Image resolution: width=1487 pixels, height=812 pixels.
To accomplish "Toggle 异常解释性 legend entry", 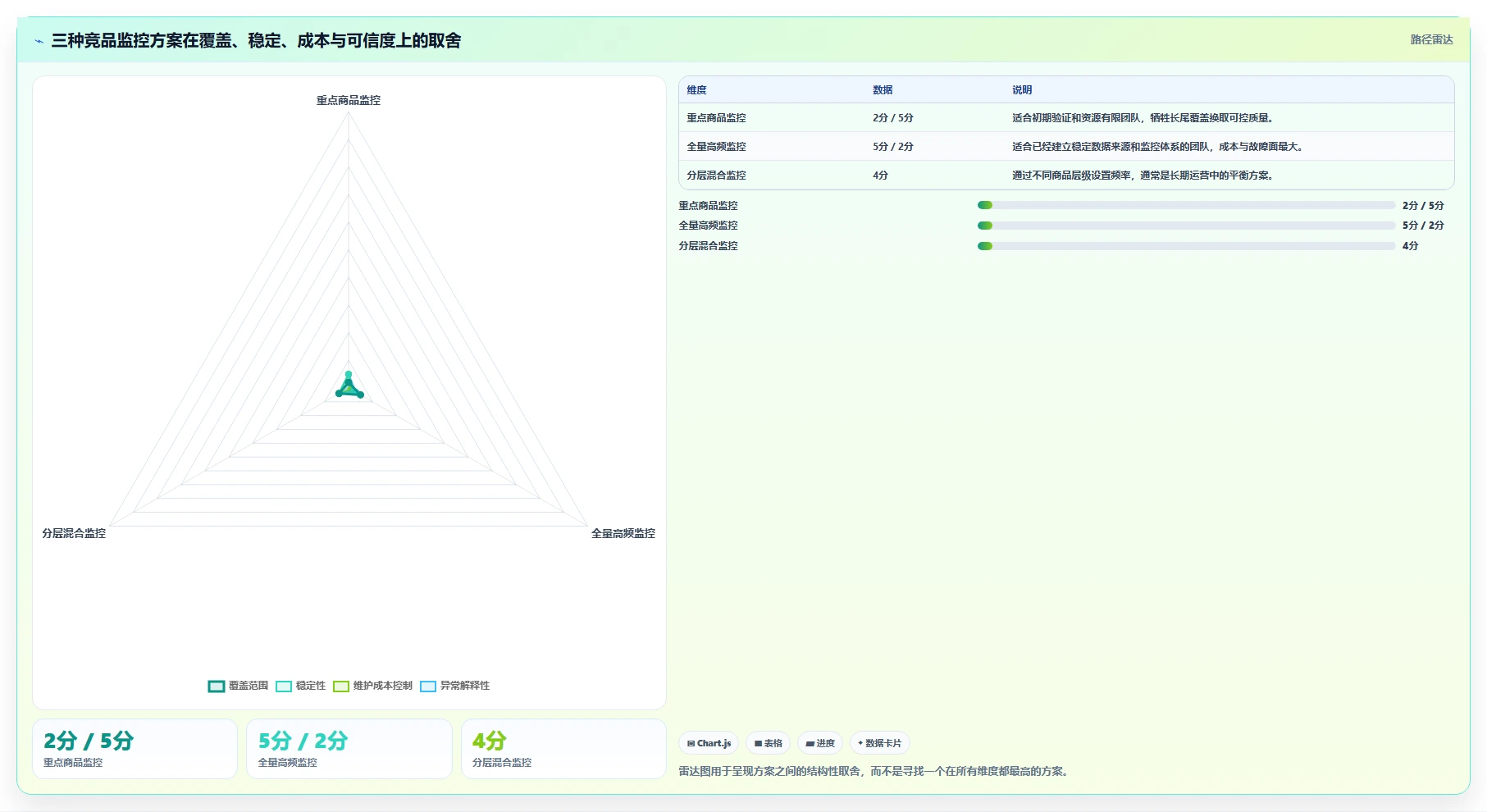I will click(454, 686).
